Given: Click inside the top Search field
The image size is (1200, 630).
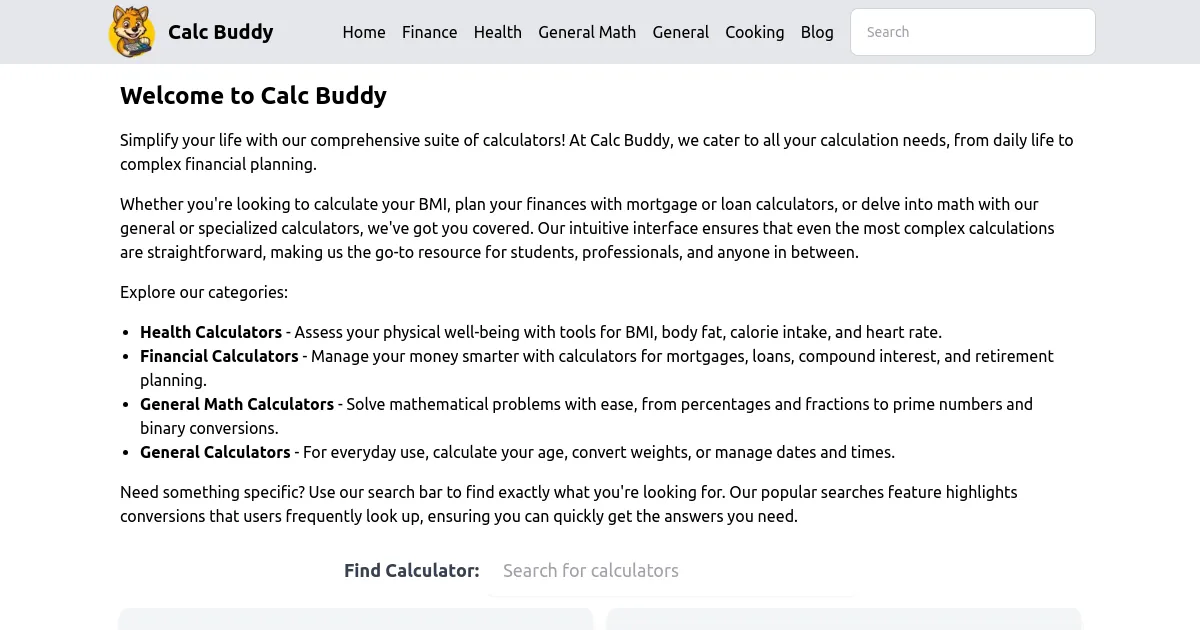Looking at the screenshot, I should [971, 31].
